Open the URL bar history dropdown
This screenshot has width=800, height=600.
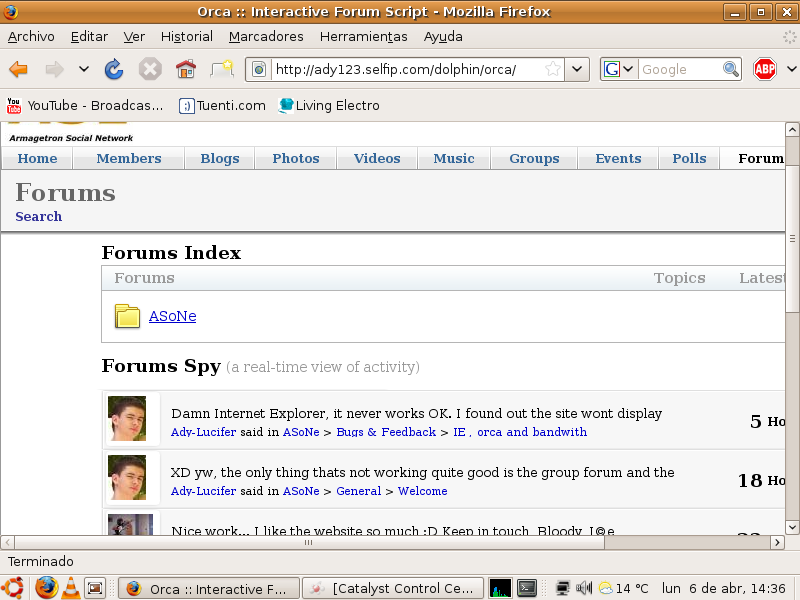pos(577,69)
